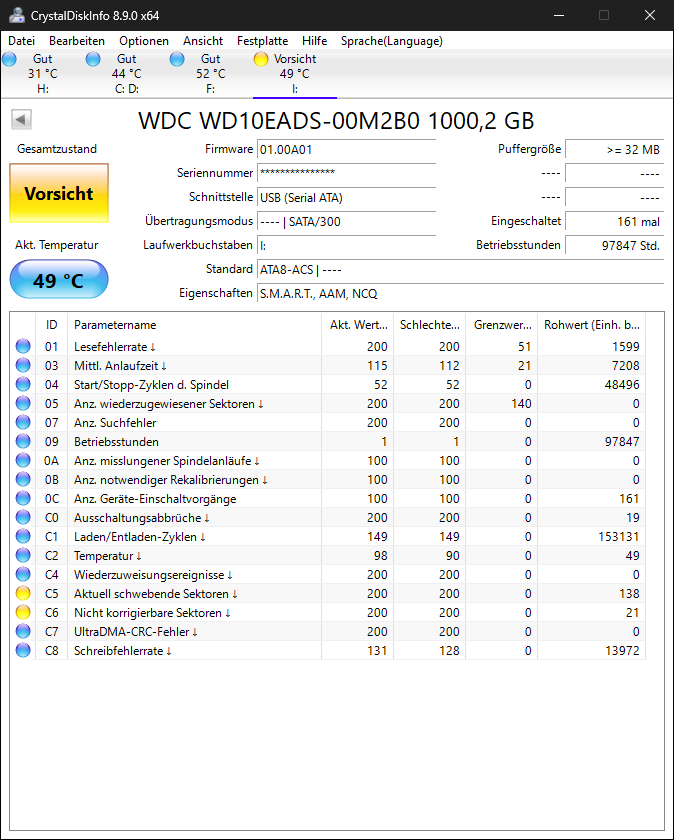Click status orb of UltraDMA-CRC-Fehler row
This screenshot has height=840, width=674.
(x=23, y=632)
